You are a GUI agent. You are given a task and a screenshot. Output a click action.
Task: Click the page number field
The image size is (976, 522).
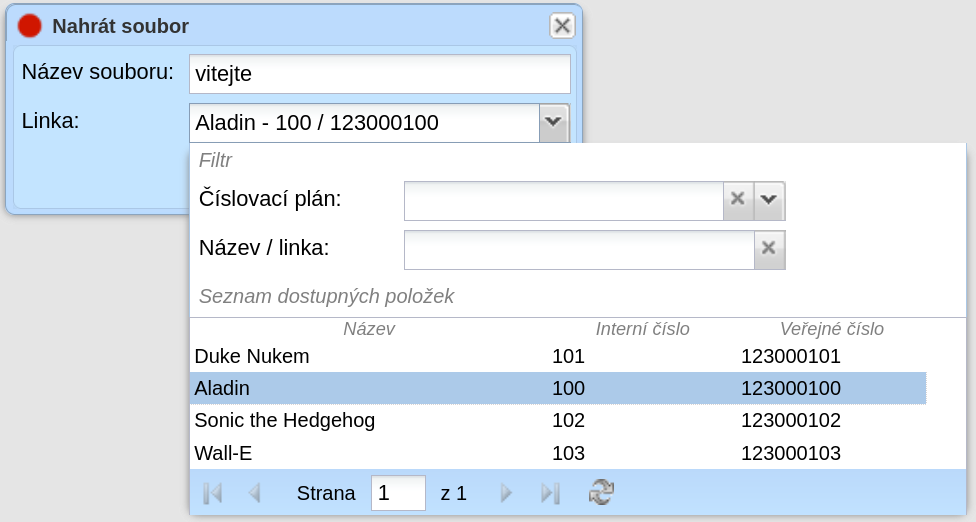[x=398, y=493]
